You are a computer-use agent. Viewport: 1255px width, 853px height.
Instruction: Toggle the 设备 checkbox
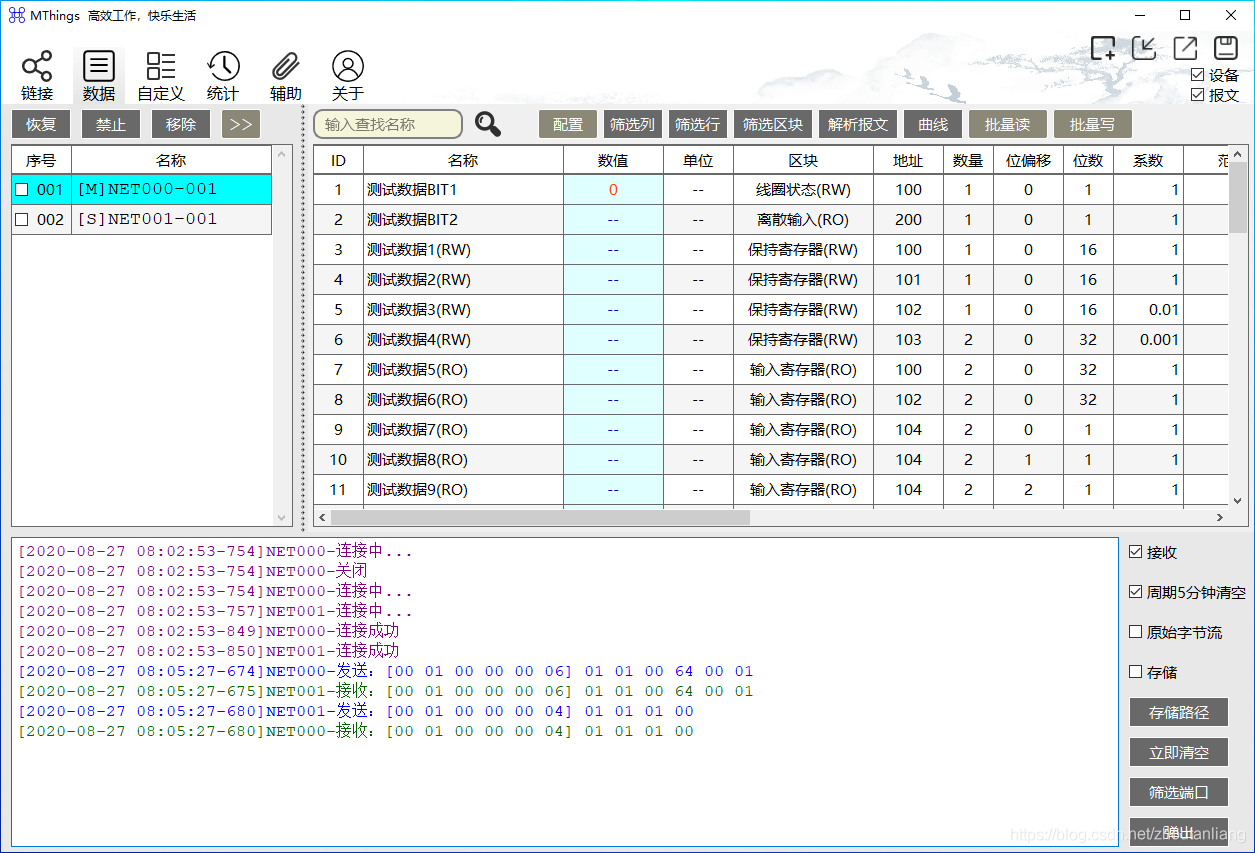point(1198,75)
